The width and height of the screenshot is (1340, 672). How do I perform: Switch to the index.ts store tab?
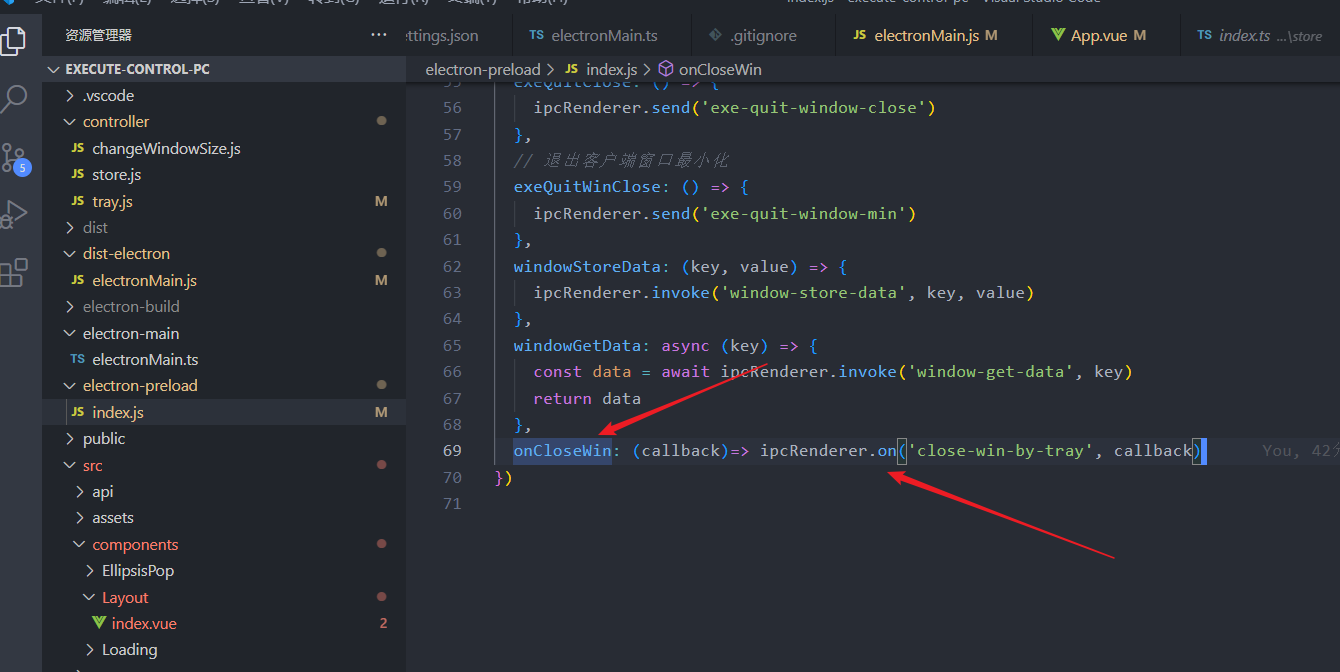pos(1259,35)
